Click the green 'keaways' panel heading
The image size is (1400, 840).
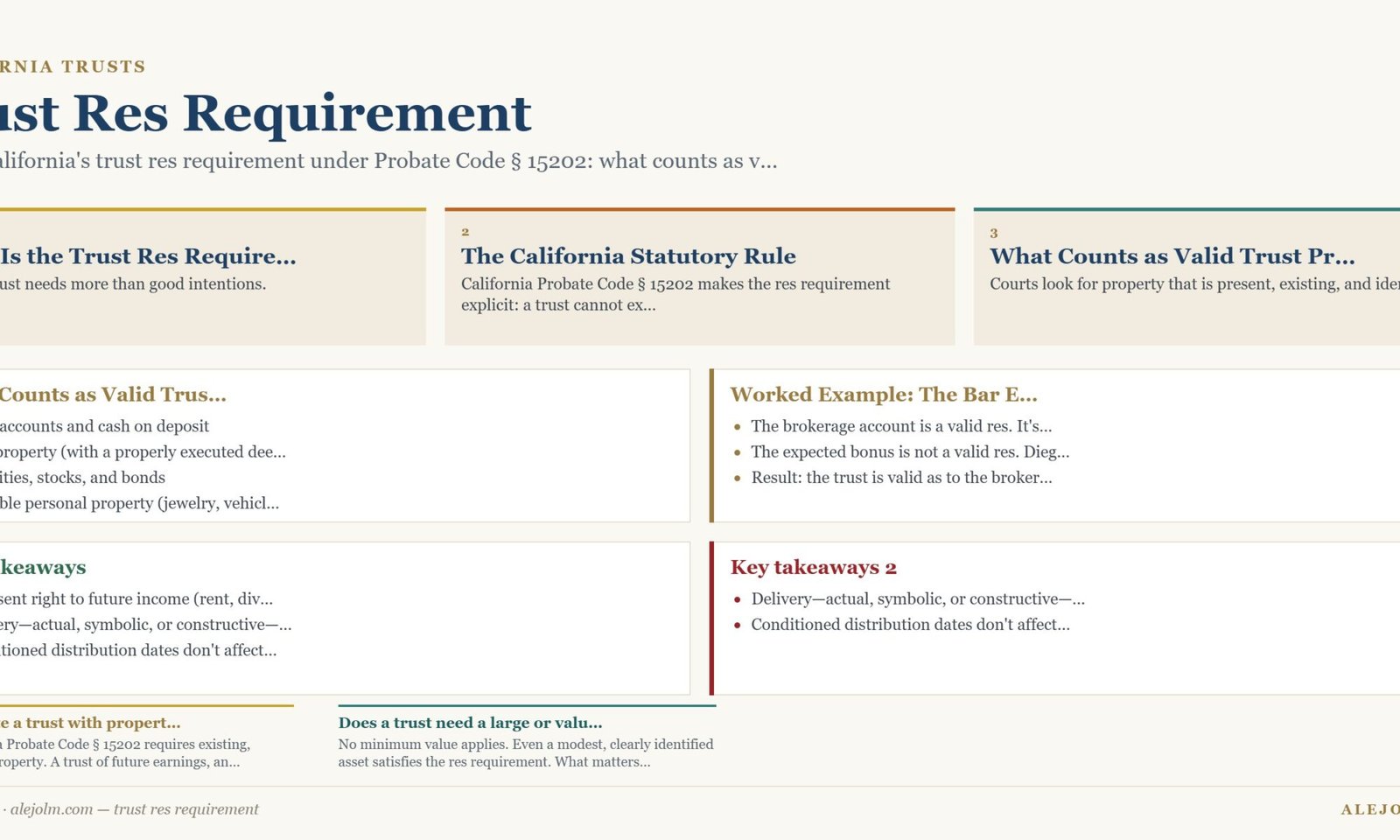[x=43, y=567]
